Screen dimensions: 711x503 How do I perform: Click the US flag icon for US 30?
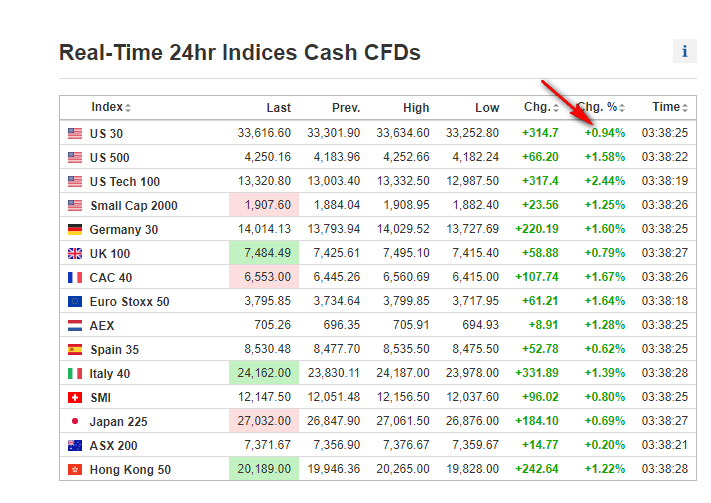coord(75,133)
